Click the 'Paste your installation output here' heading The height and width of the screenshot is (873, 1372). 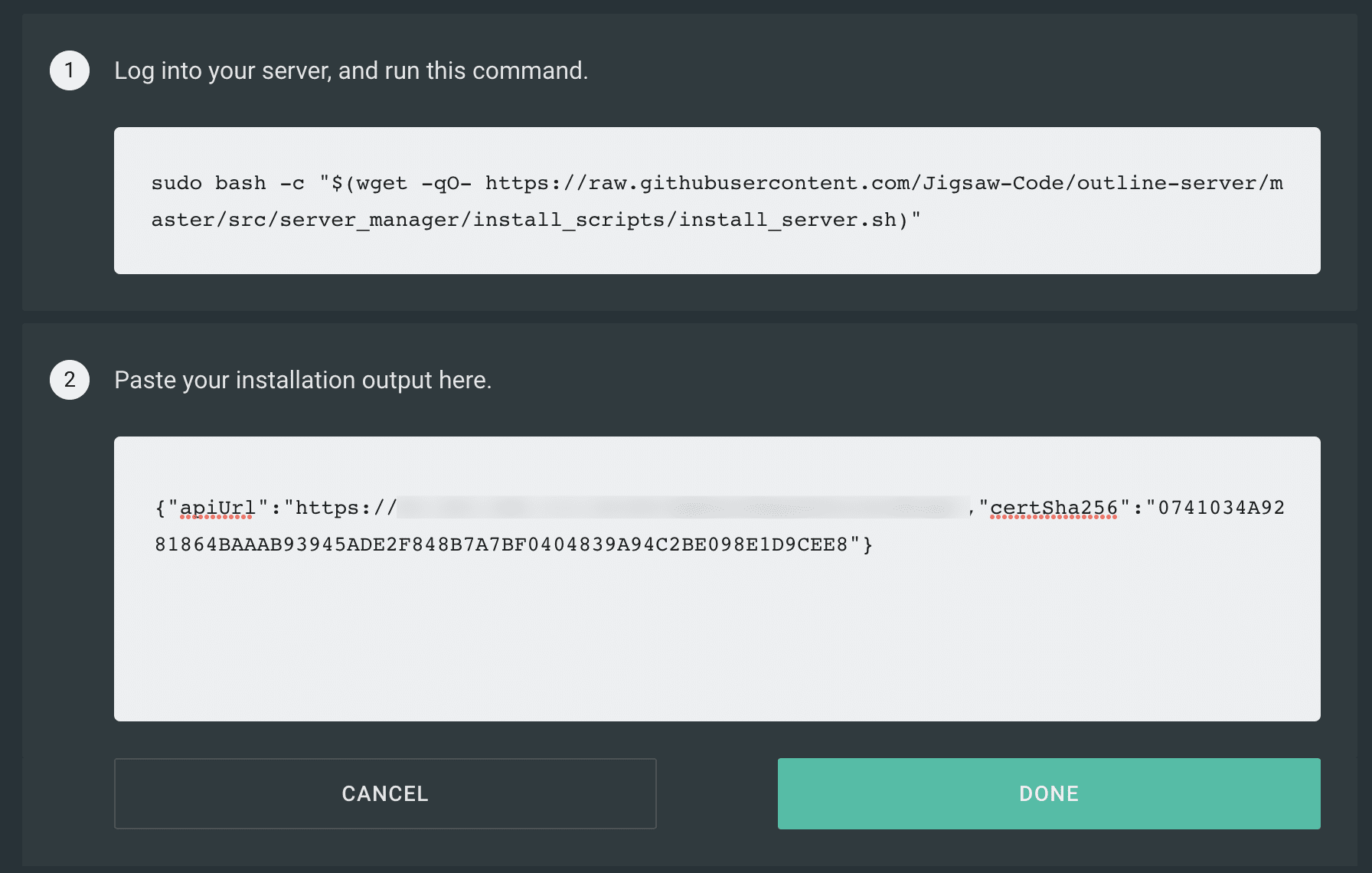[x=302, y=380]
